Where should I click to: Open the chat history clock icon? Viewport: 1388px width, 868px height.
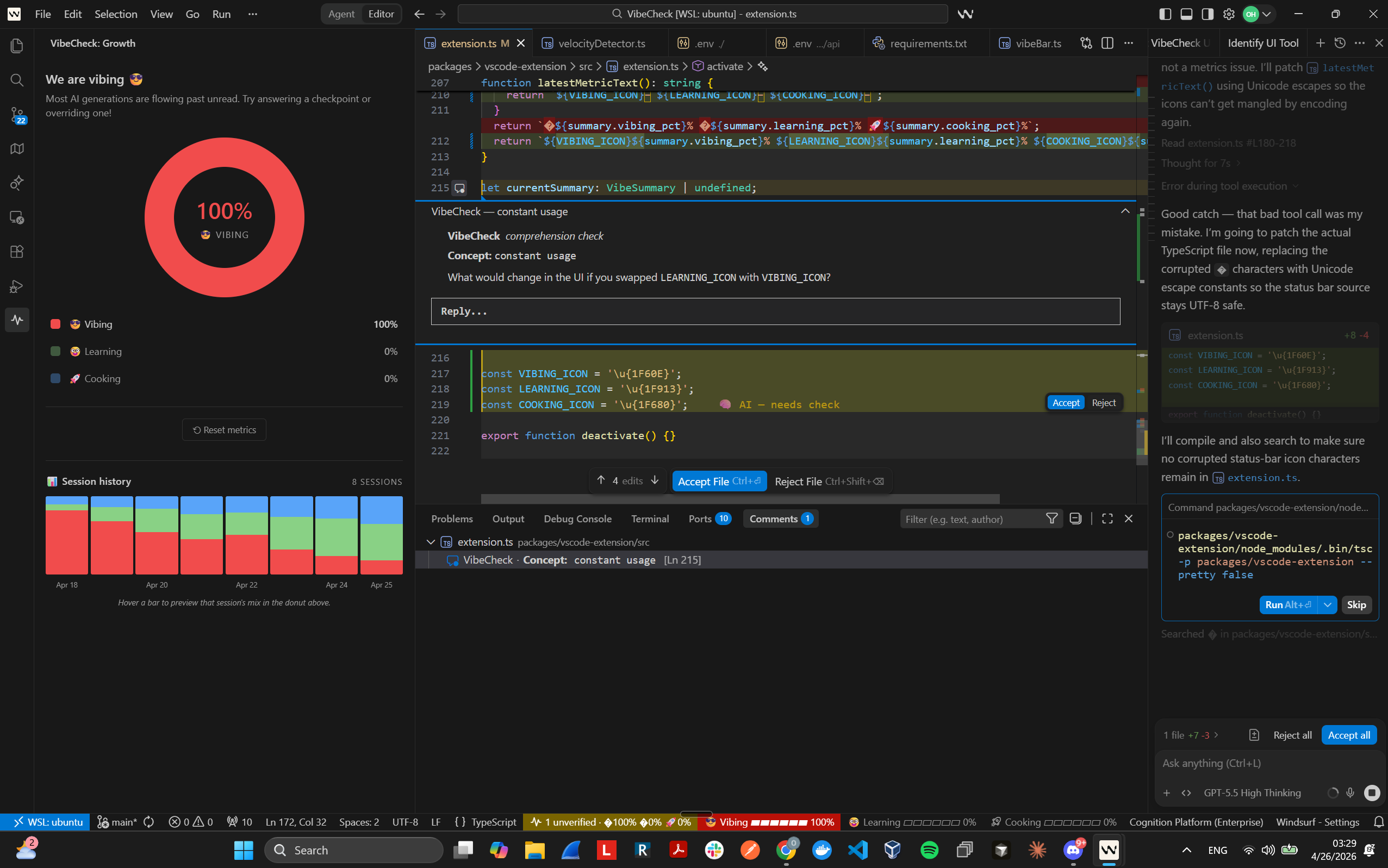tap(1340, 43)
